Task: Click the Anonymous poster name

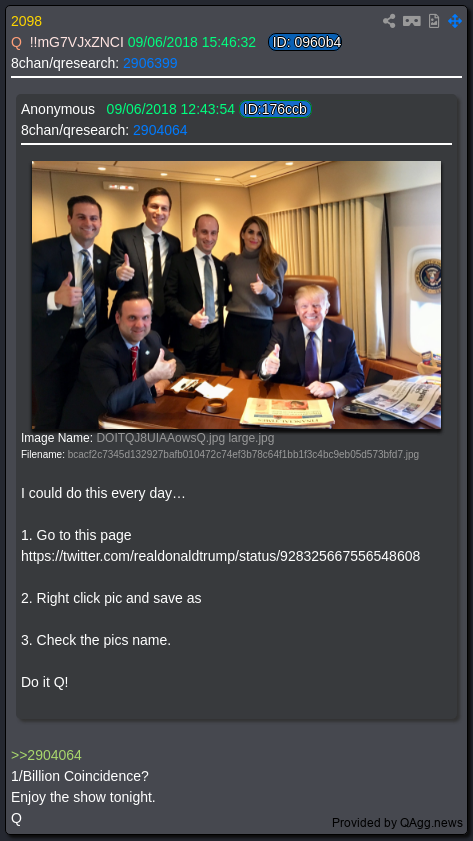Action: click(58, 109)
